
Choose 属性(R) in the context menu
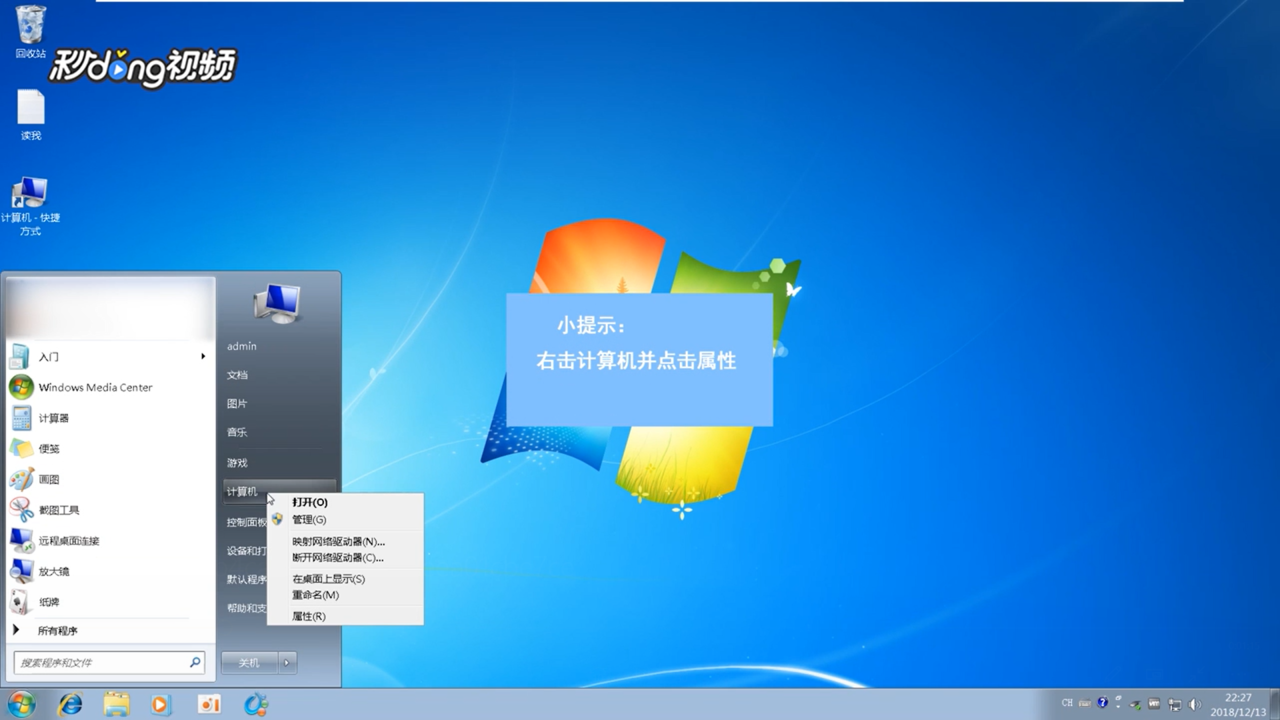(345, 616)
